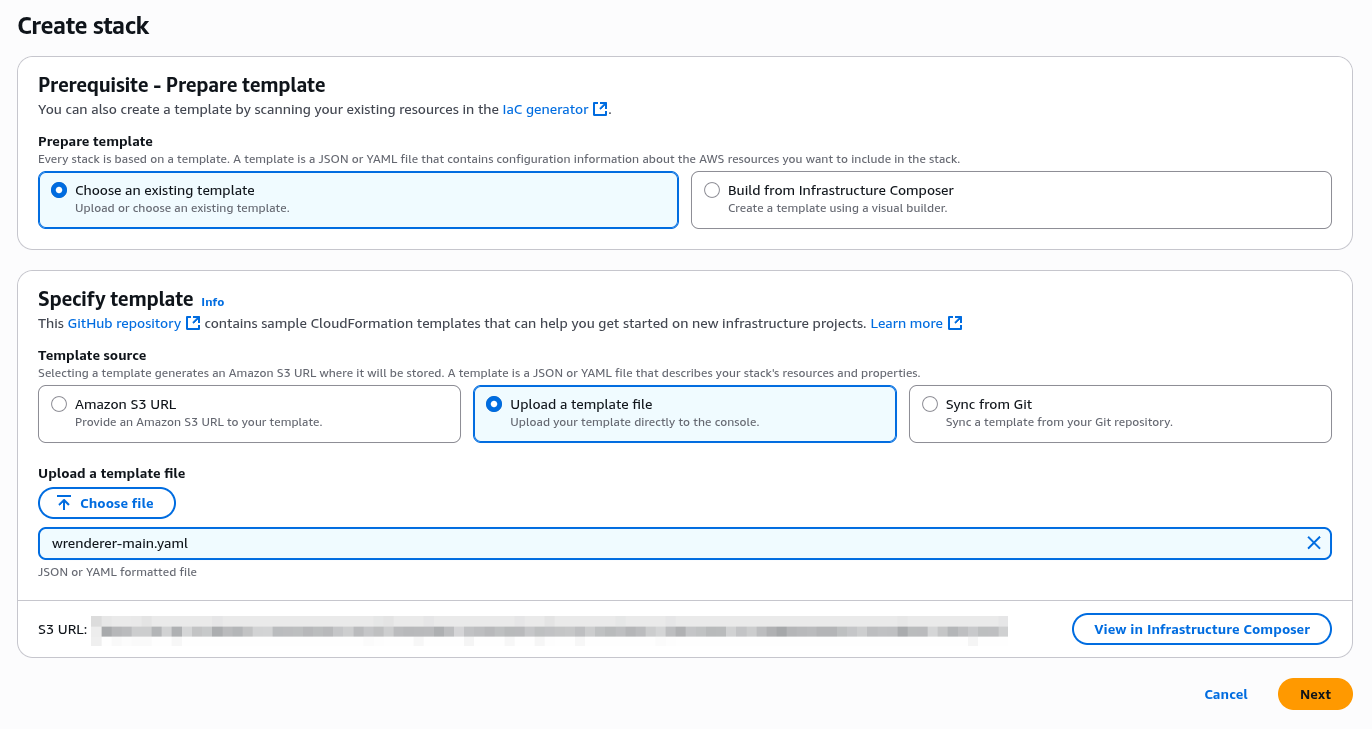Click the external link icon beside GitHub repository
The width and height of the screenshot is (1372, 729).
(192, 323)
